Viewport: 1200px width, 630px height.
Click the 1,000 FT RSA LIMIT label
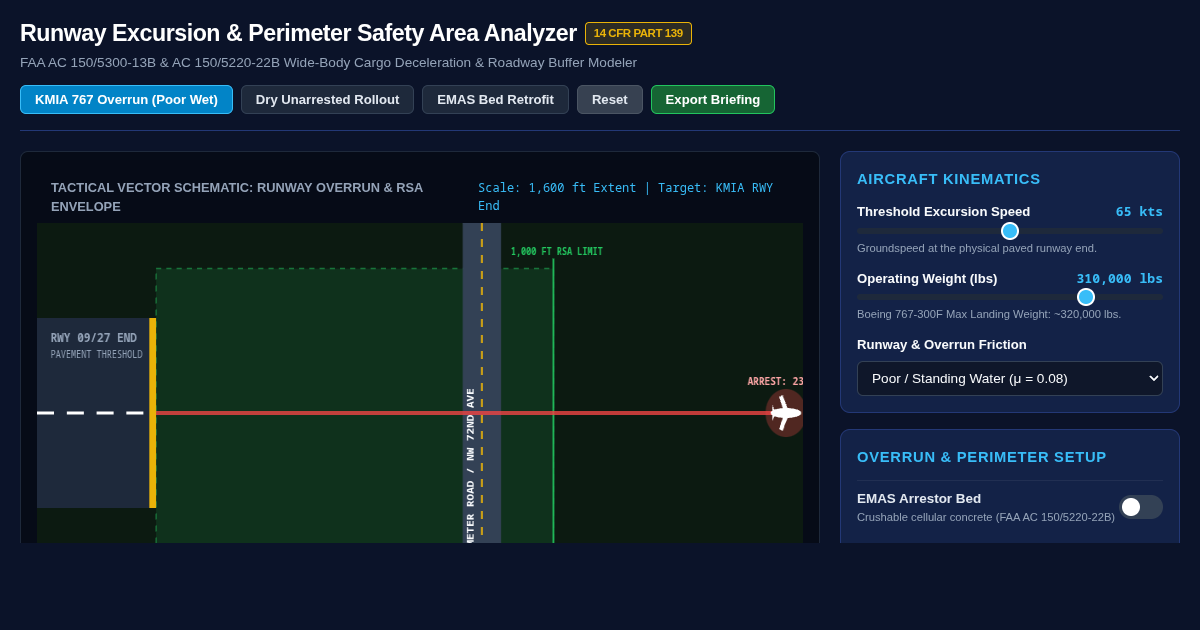click(557, 252)
